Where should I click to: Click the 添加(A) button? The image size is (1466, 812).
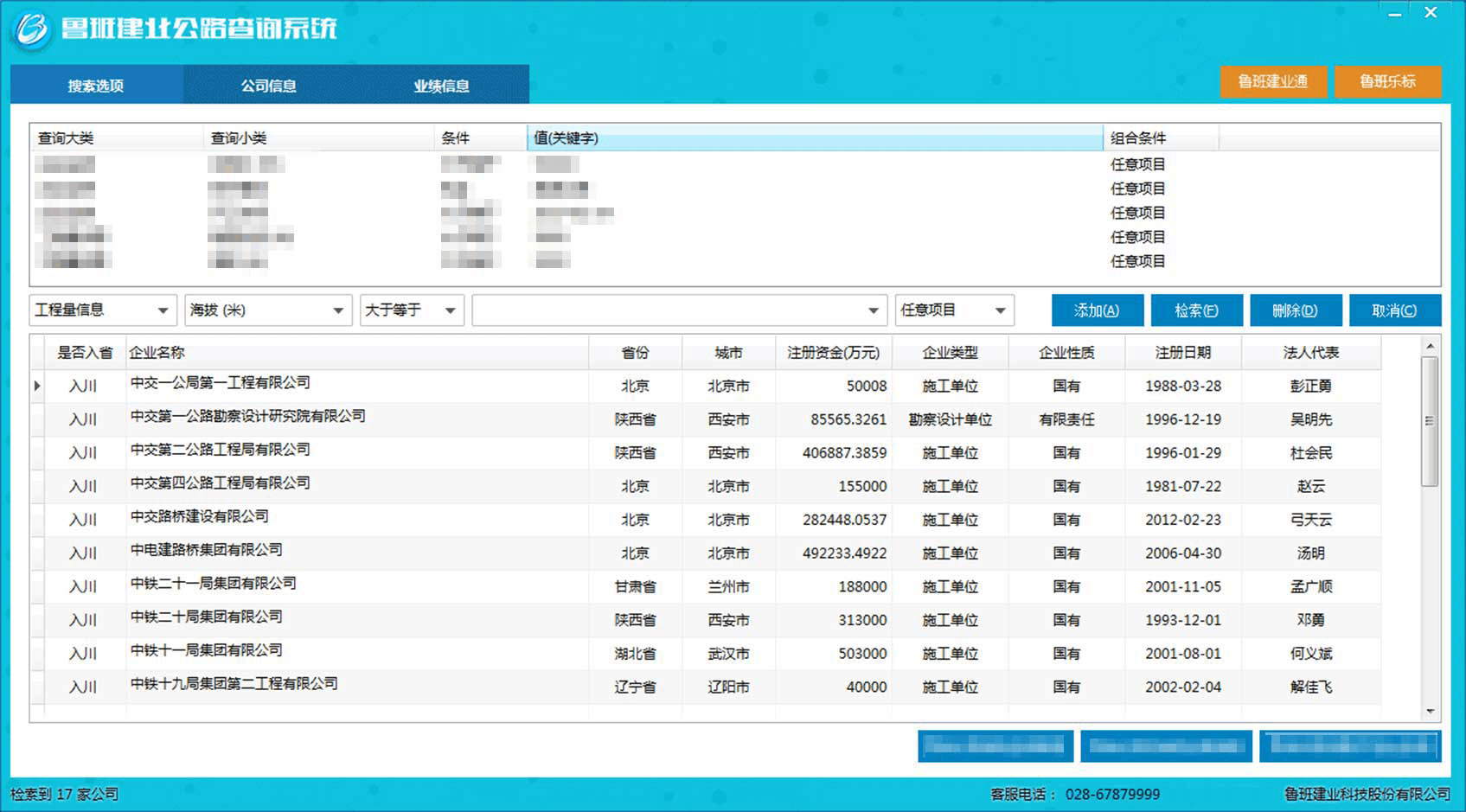click(x=1097, y=310)
